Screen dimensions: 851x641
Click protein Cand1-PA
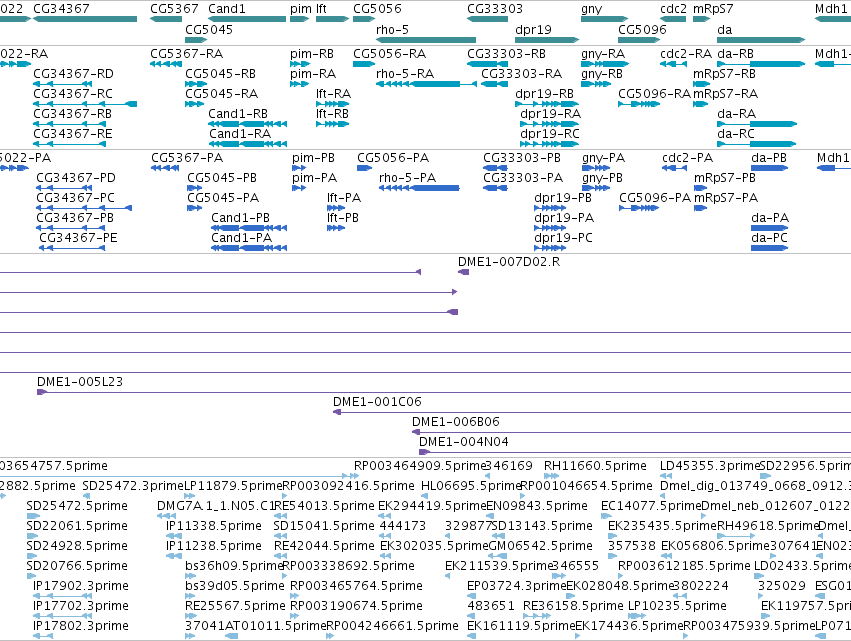249,248
